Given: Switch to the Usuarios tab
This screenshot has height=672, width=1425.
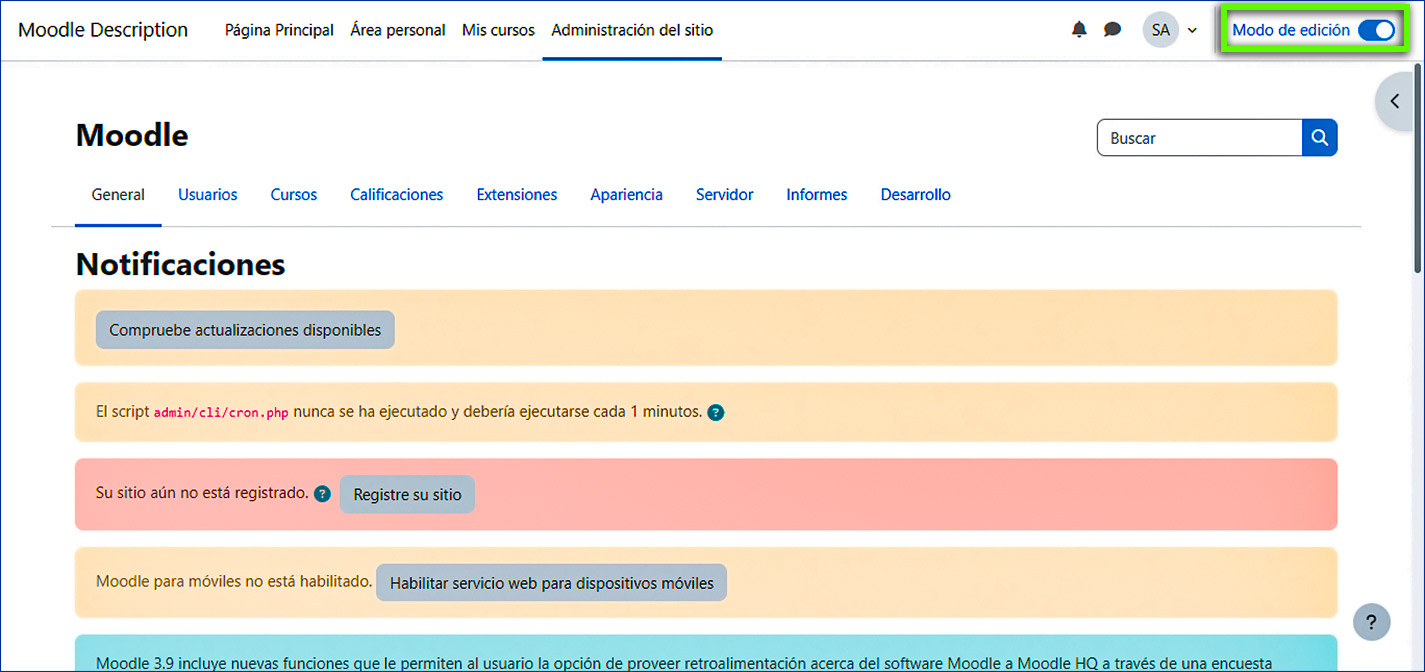Looking at the screenshot, I should (x=207, y=194).
